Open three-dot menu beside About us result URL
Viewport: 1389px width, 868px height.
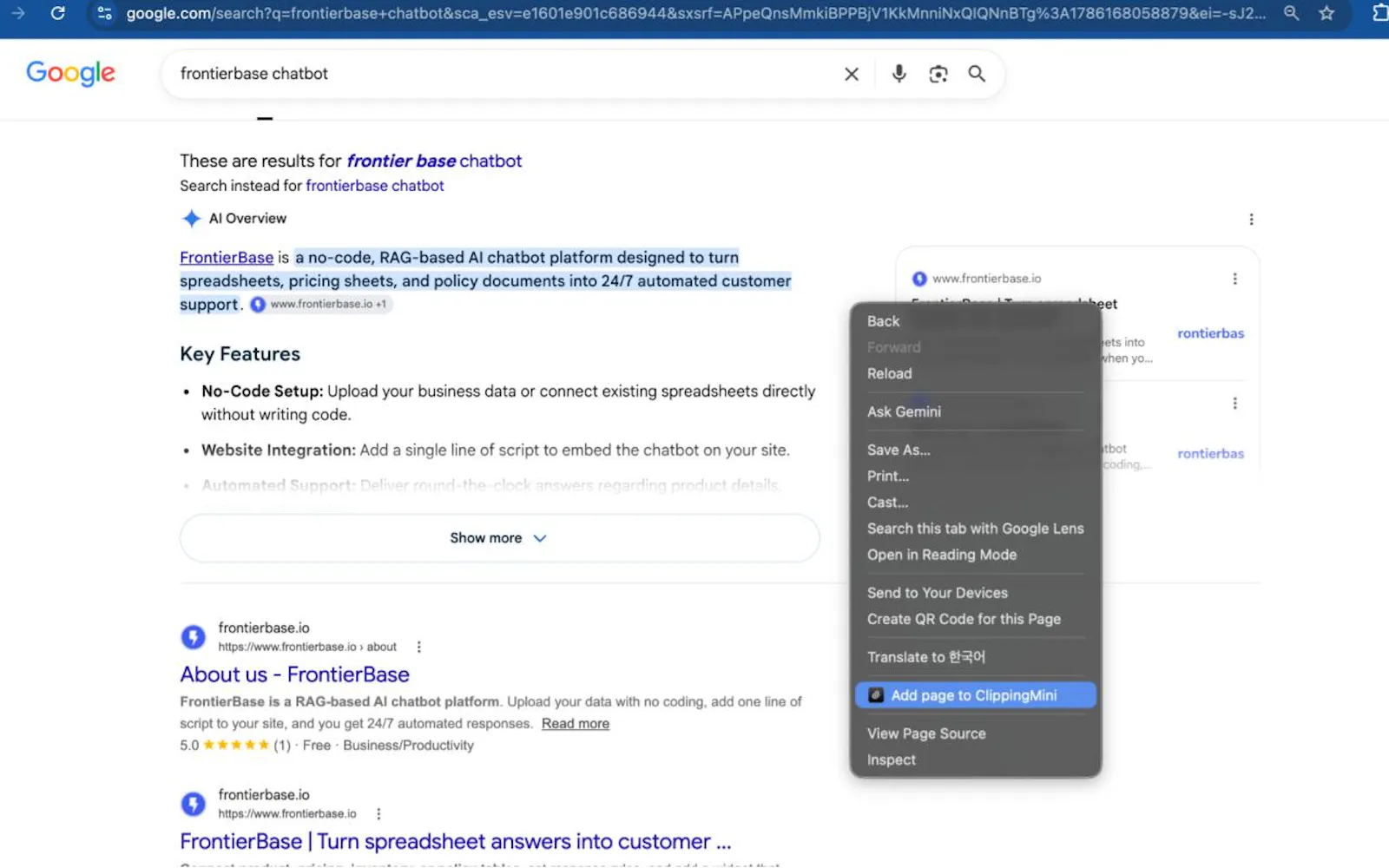(419, 647)
